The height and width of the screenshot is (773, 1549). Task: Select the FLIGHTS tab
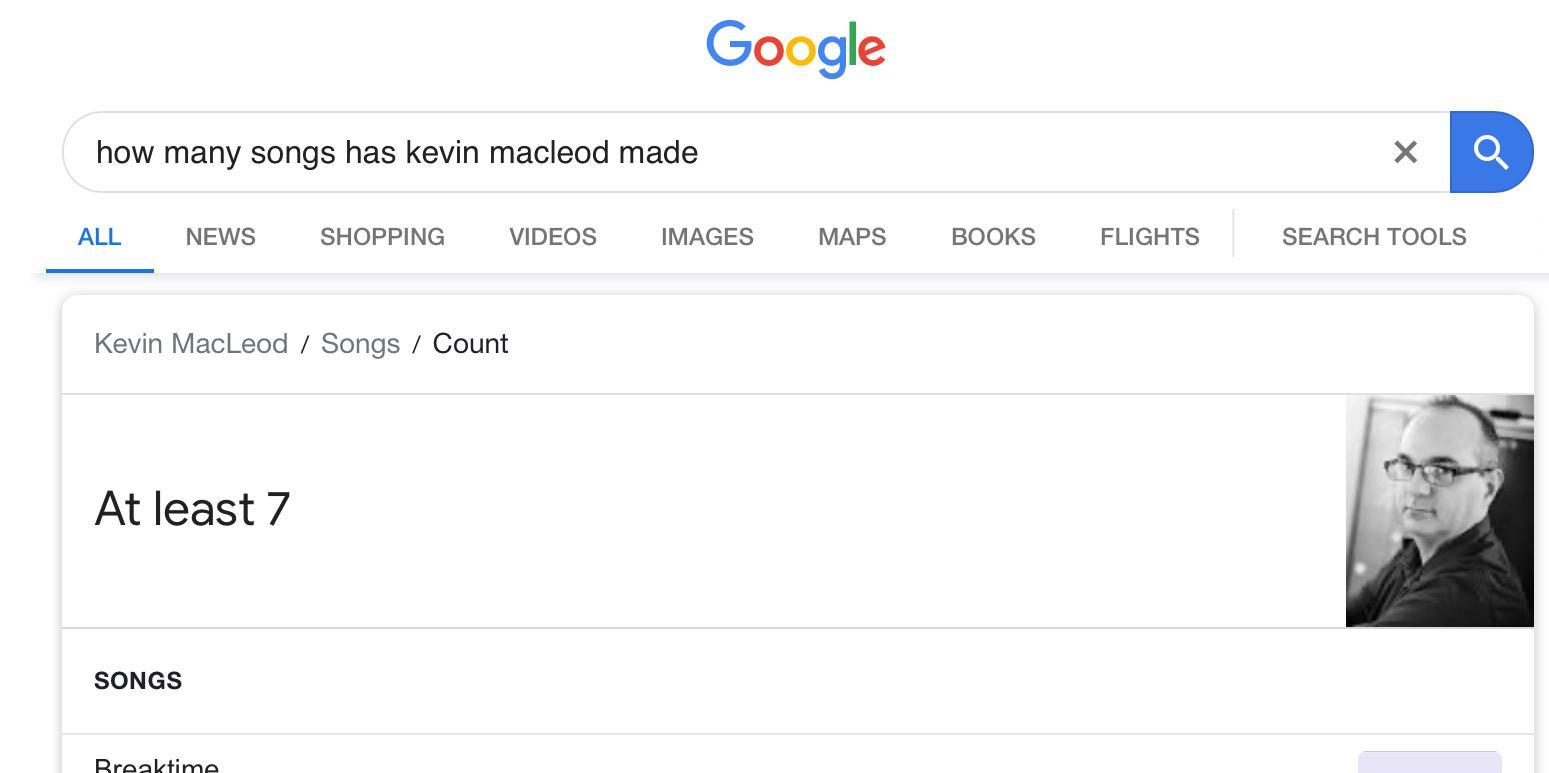[1149, 237]
